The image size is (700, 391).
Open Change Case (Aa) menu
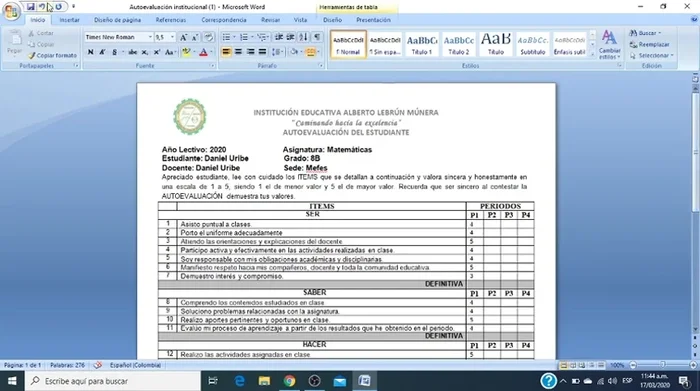pos(170,52)
